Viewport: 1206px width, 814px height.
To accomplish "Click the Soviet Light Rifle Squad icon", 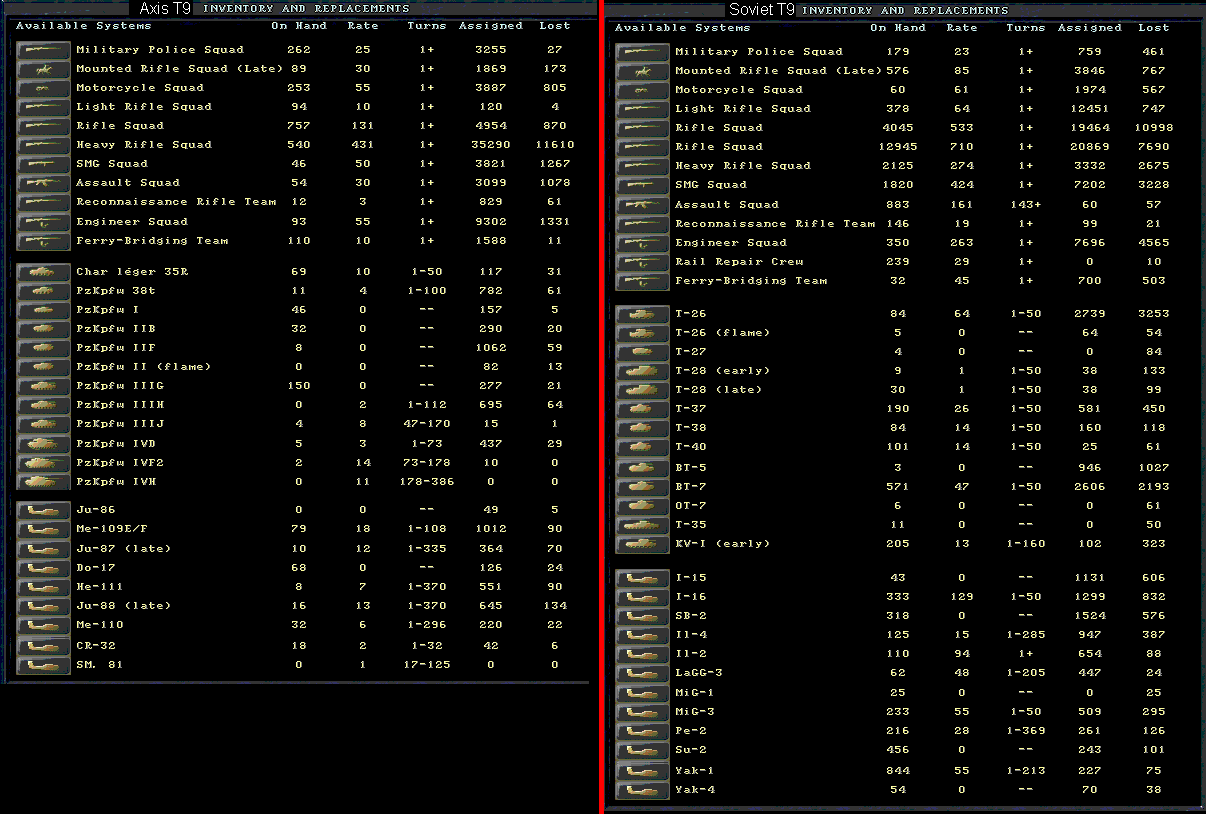I will [x=642, y=109].
